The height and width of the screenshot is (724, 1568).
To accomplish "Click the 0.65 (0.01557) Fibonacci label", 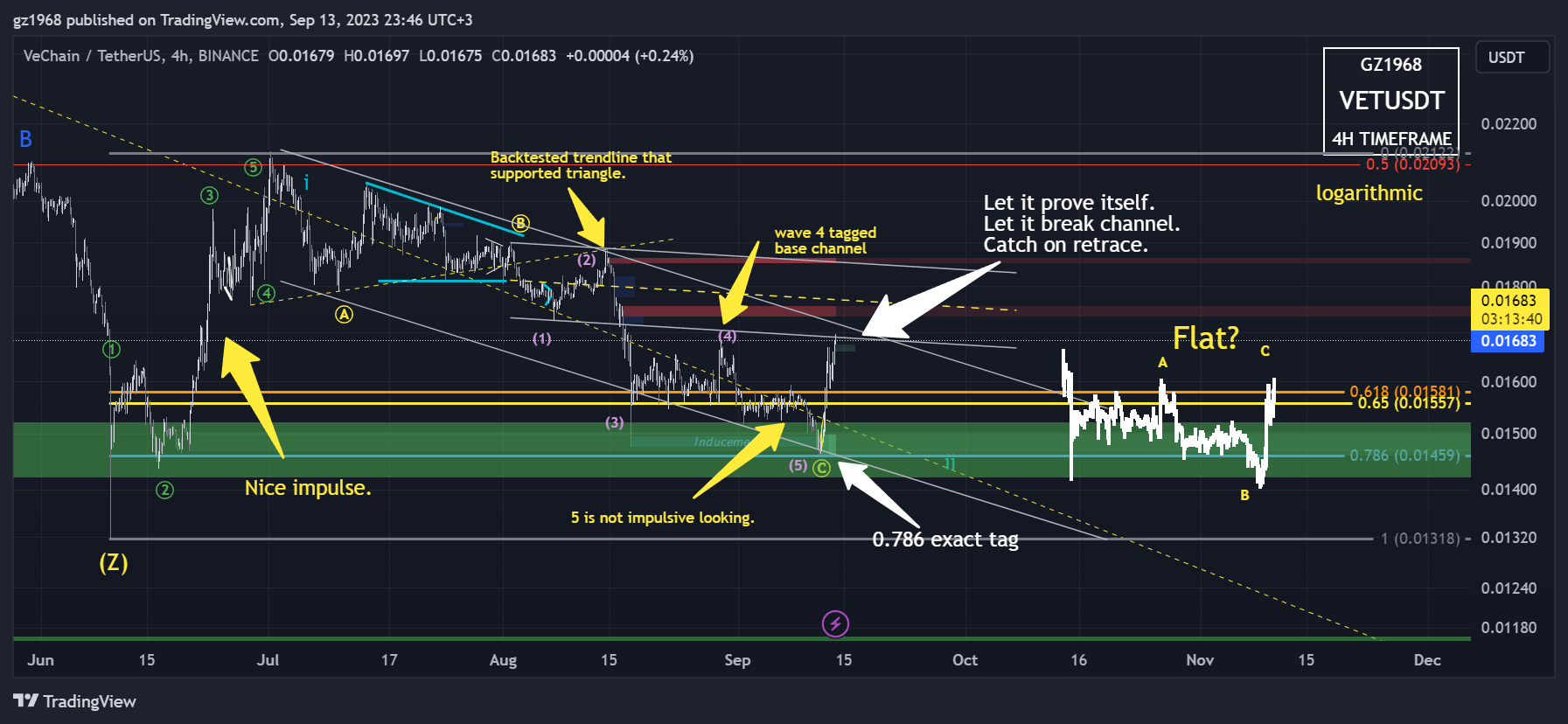I will click(1409, 403).
